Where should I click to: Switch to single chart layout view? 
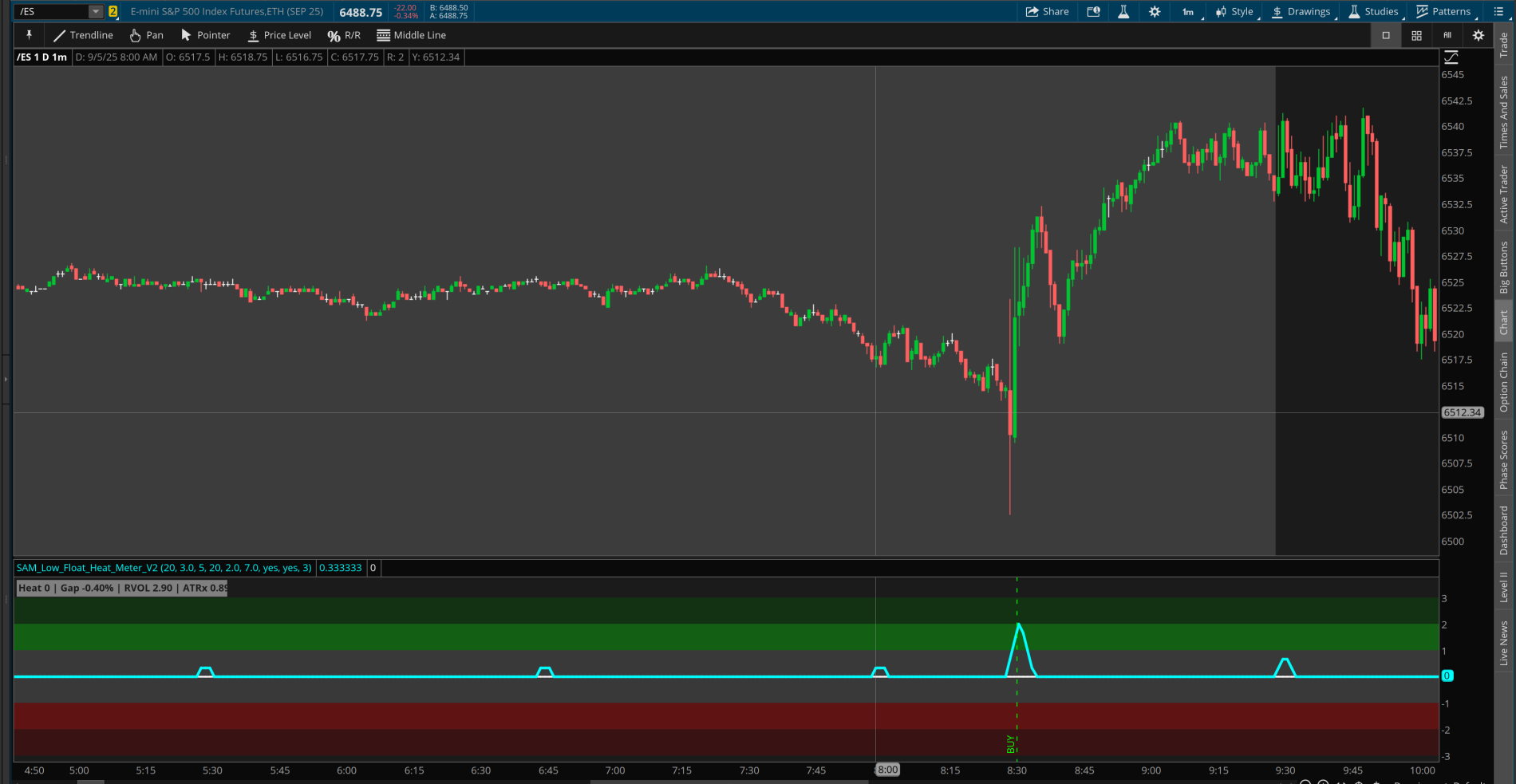[1386, 35]
